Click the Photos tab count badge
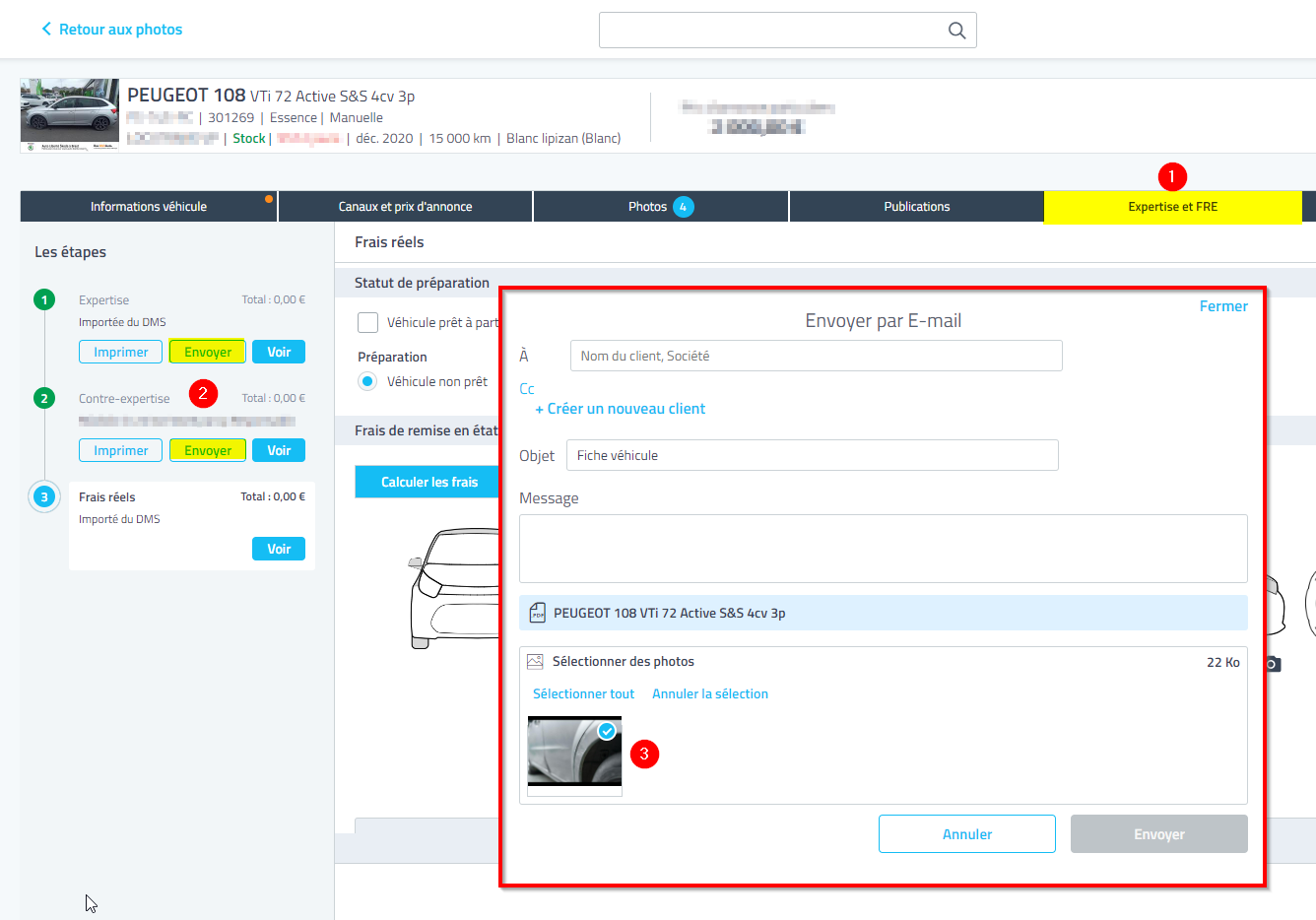The image size is (1316, 920). (x=684, y=207)
